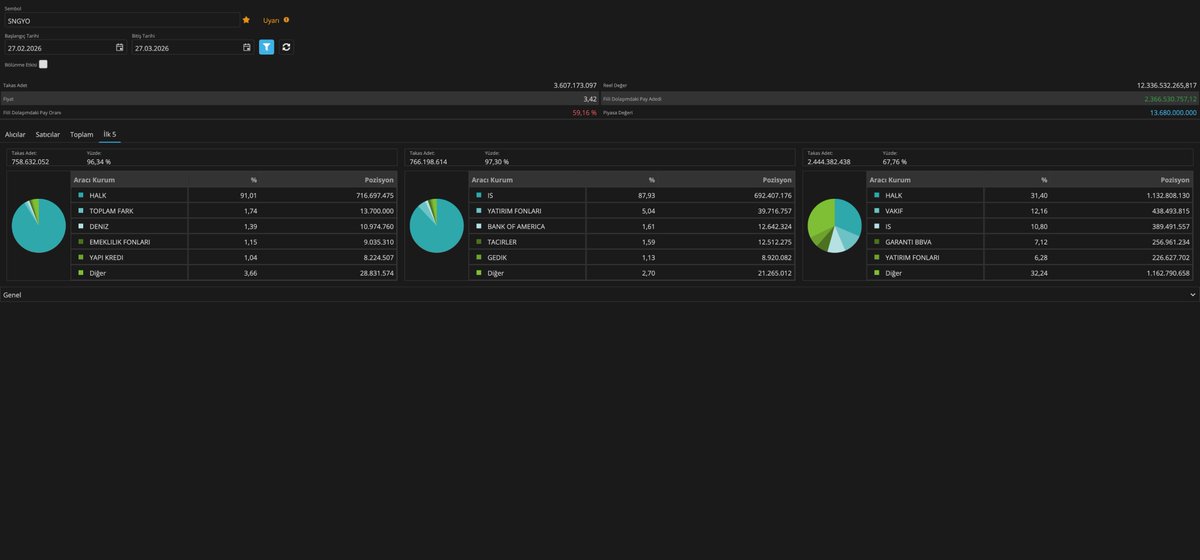
Task: Open the Bitiş Tarihi calendar picker
Action: coord(247,47)
